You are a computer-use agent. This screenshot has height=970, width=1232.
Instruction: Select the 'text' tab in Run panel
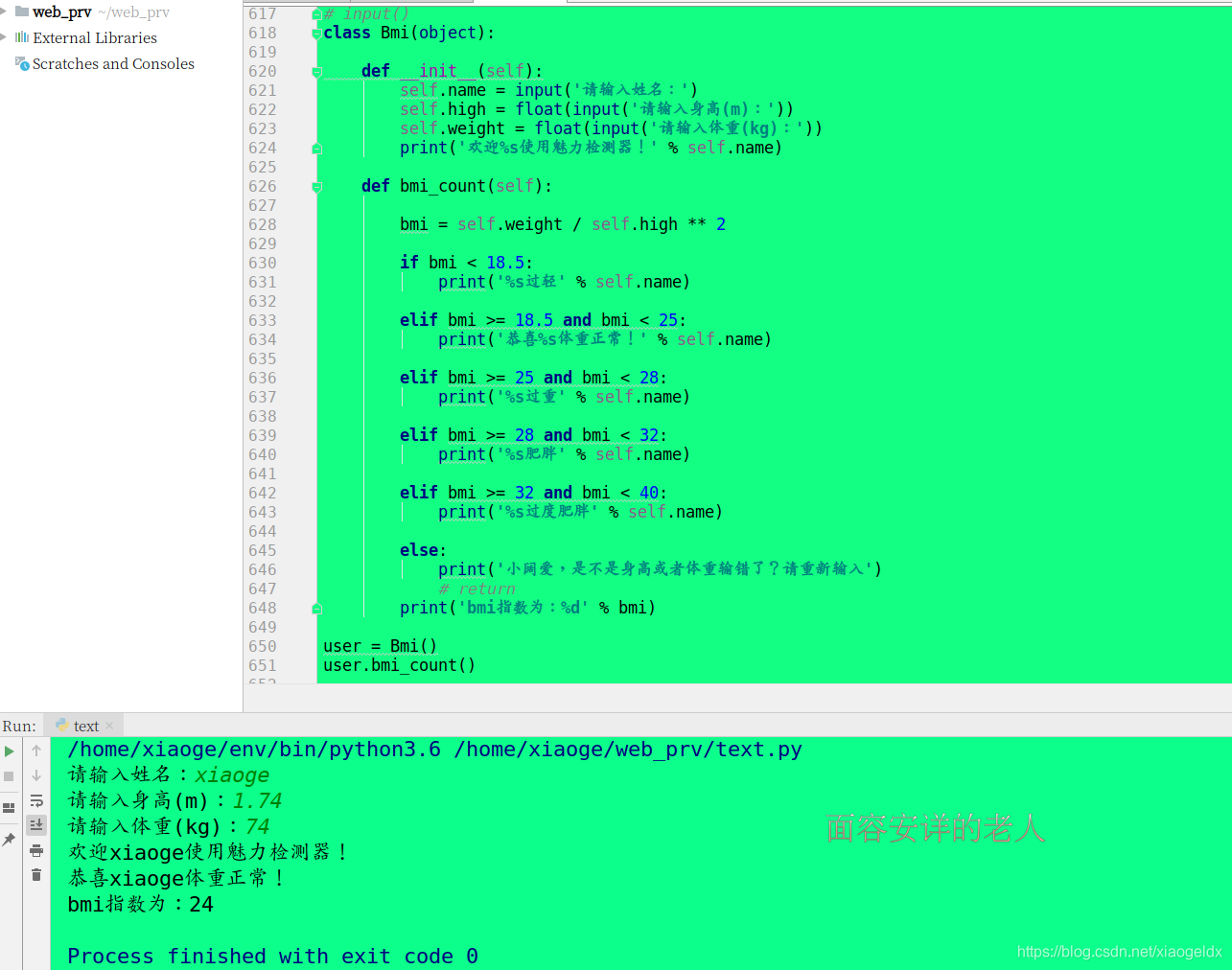(x=85, y=726)
